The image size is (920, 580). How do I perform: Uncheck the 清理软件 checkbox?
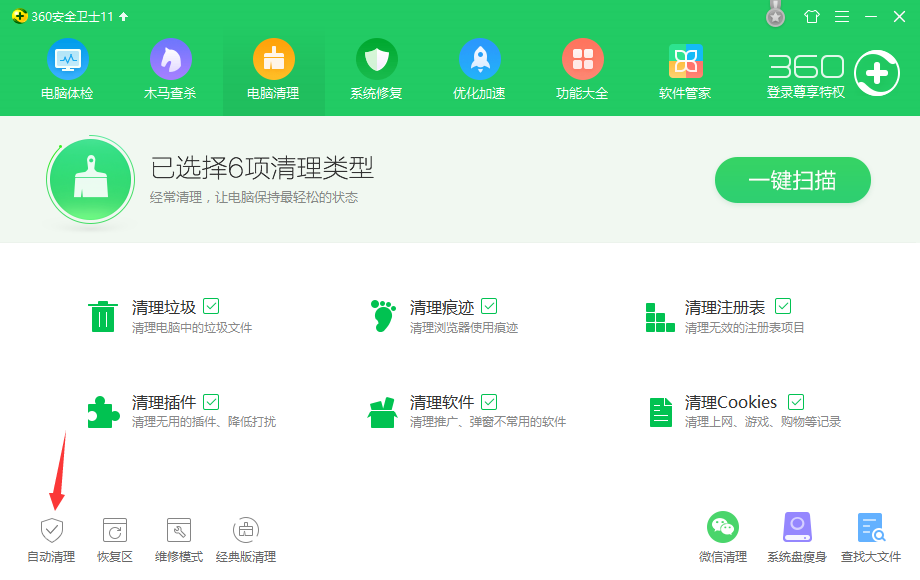489,402
